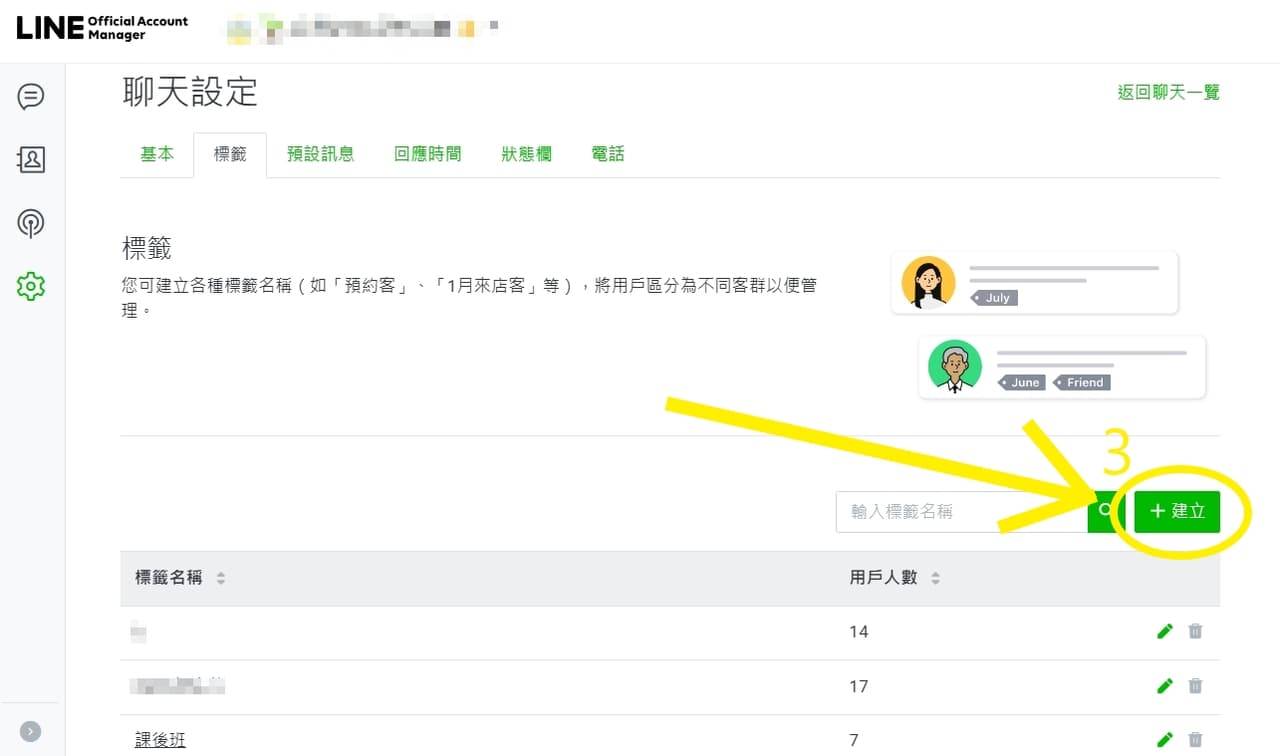This screenshot has width=1280, height=756.
Task: Open the contacts icon in sidebar
Action: click(x=31, y=160)
